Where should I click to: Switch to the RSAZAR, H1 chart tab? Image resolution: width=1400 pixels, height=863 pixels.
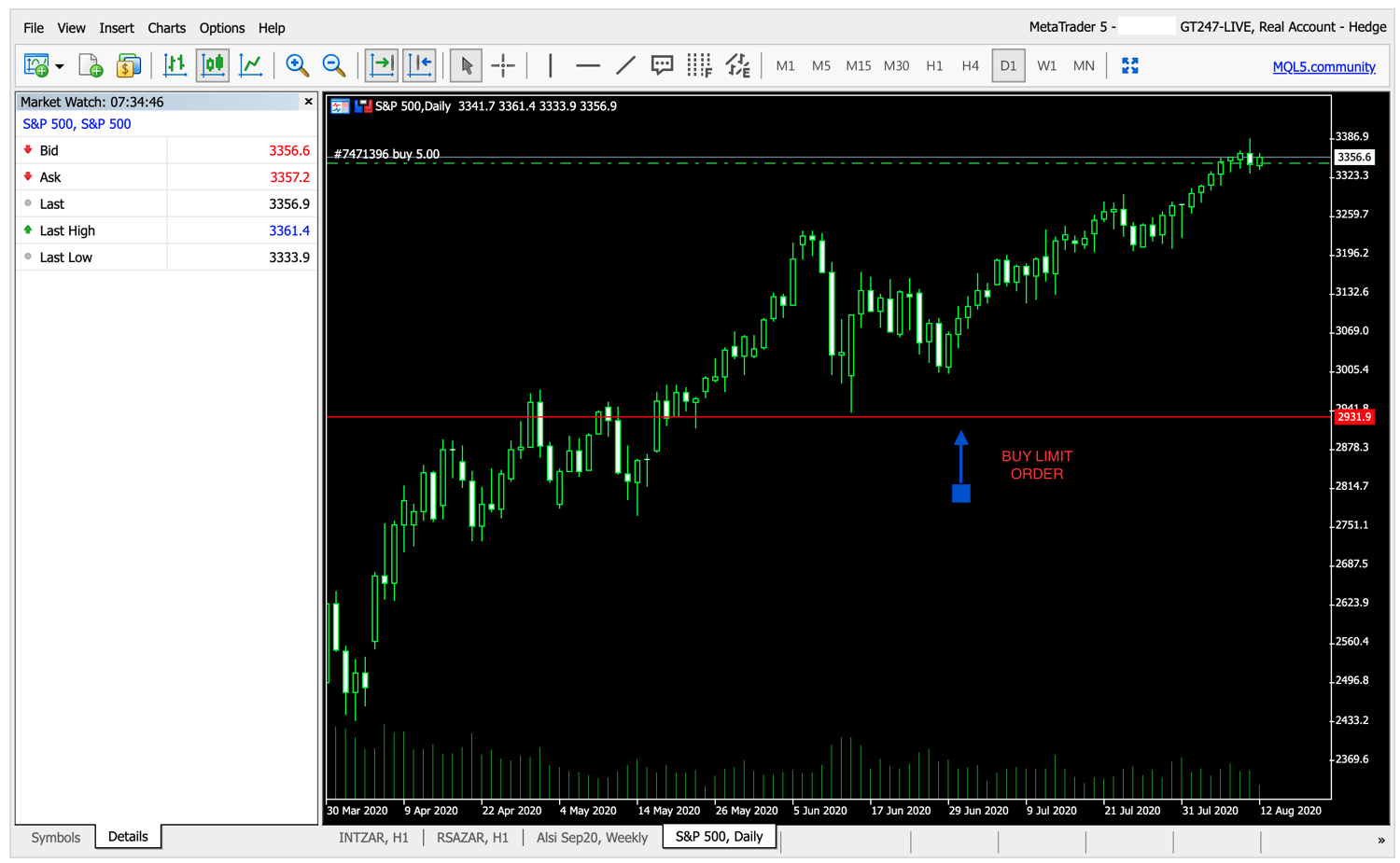(x=472, y=837)
